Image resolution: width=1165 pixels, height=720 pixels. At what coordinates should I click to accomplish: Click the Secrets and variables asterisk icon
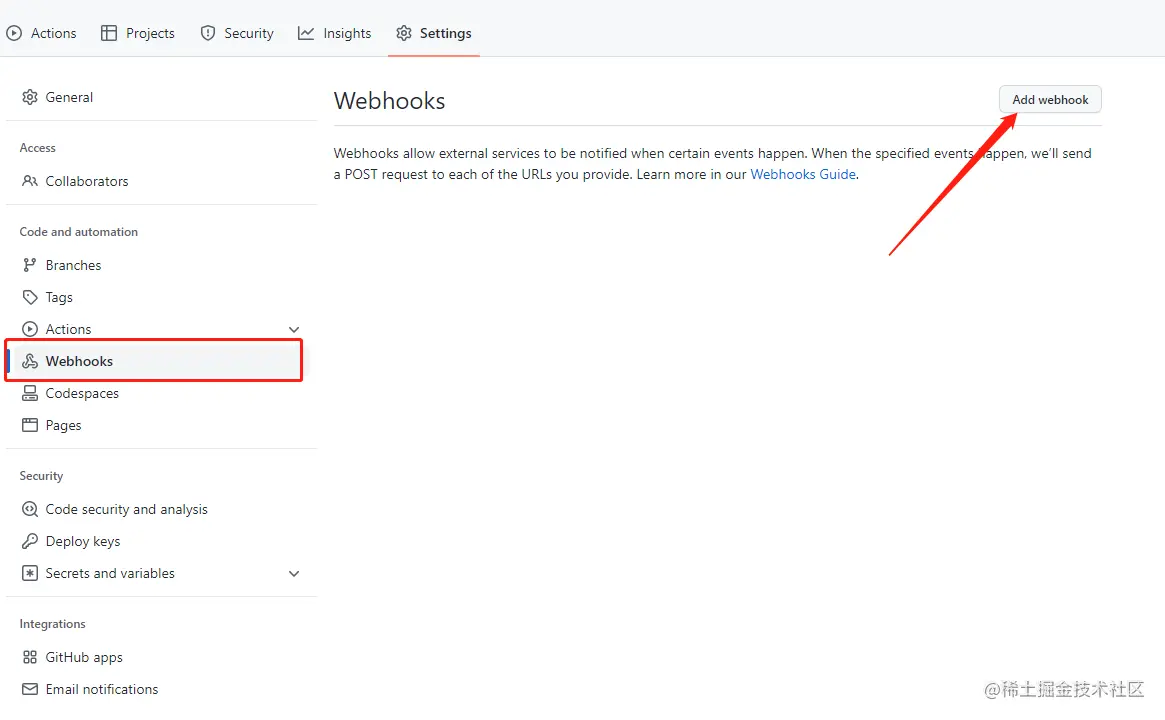click(x=30, y=573)
